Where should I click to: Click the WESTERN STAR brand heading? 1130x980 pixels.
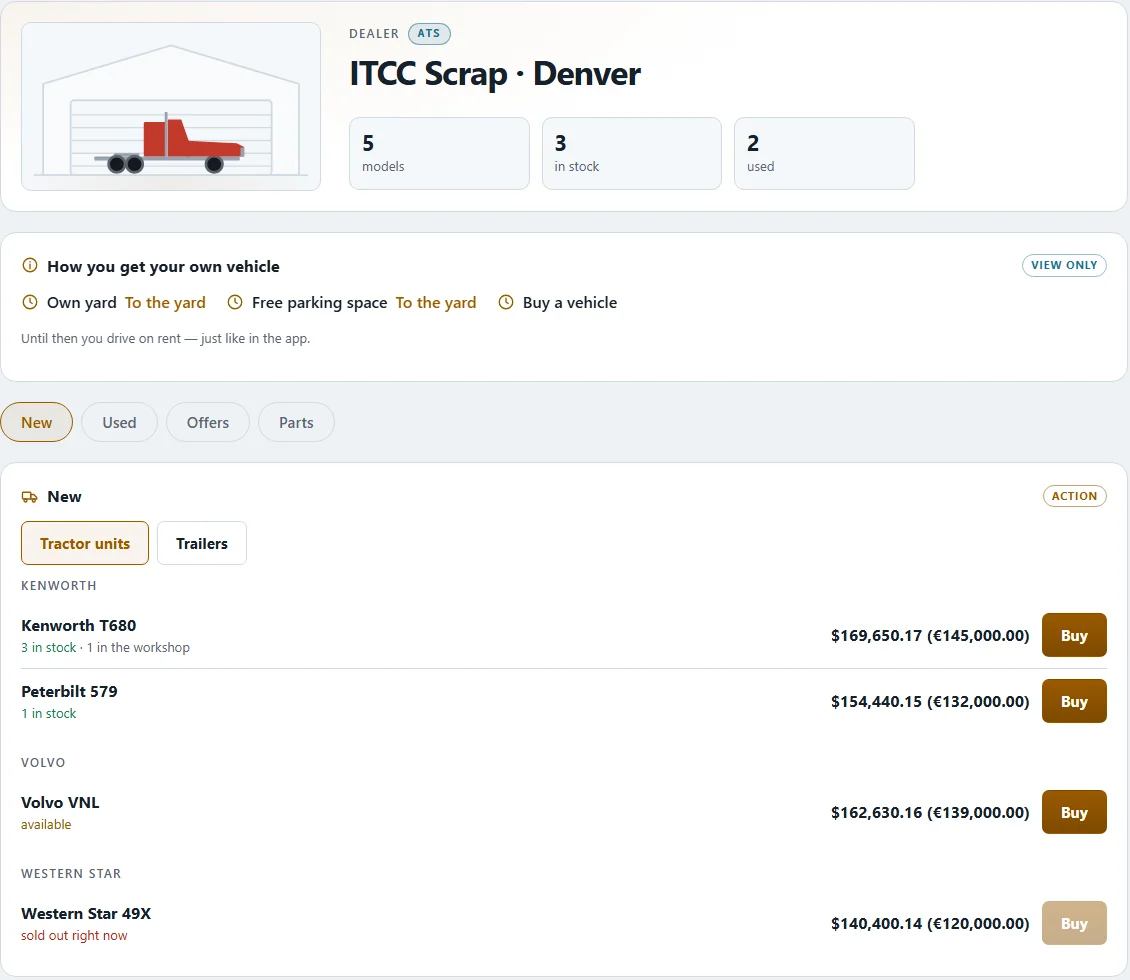[71, 873]
